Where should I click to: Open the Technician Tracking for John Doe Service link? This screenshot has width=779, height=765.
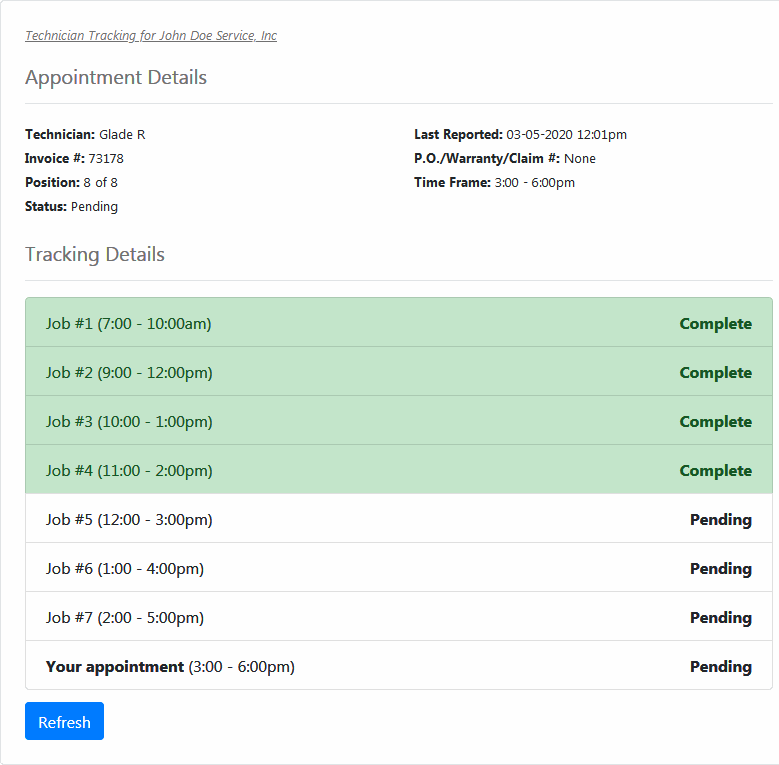pyautogui.click(x=151, y=36)
